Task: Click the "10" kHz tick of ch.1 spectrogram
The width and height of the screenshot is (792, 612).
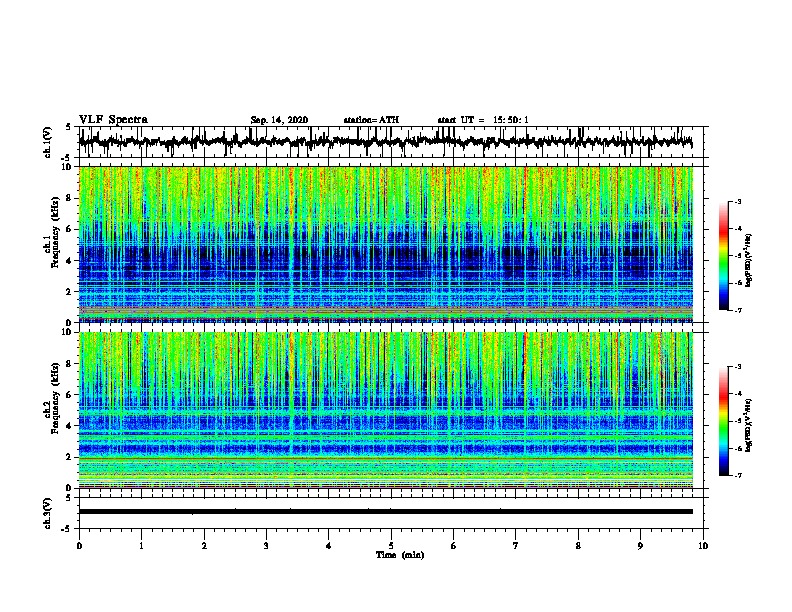Action: click(x=68, y=168)
